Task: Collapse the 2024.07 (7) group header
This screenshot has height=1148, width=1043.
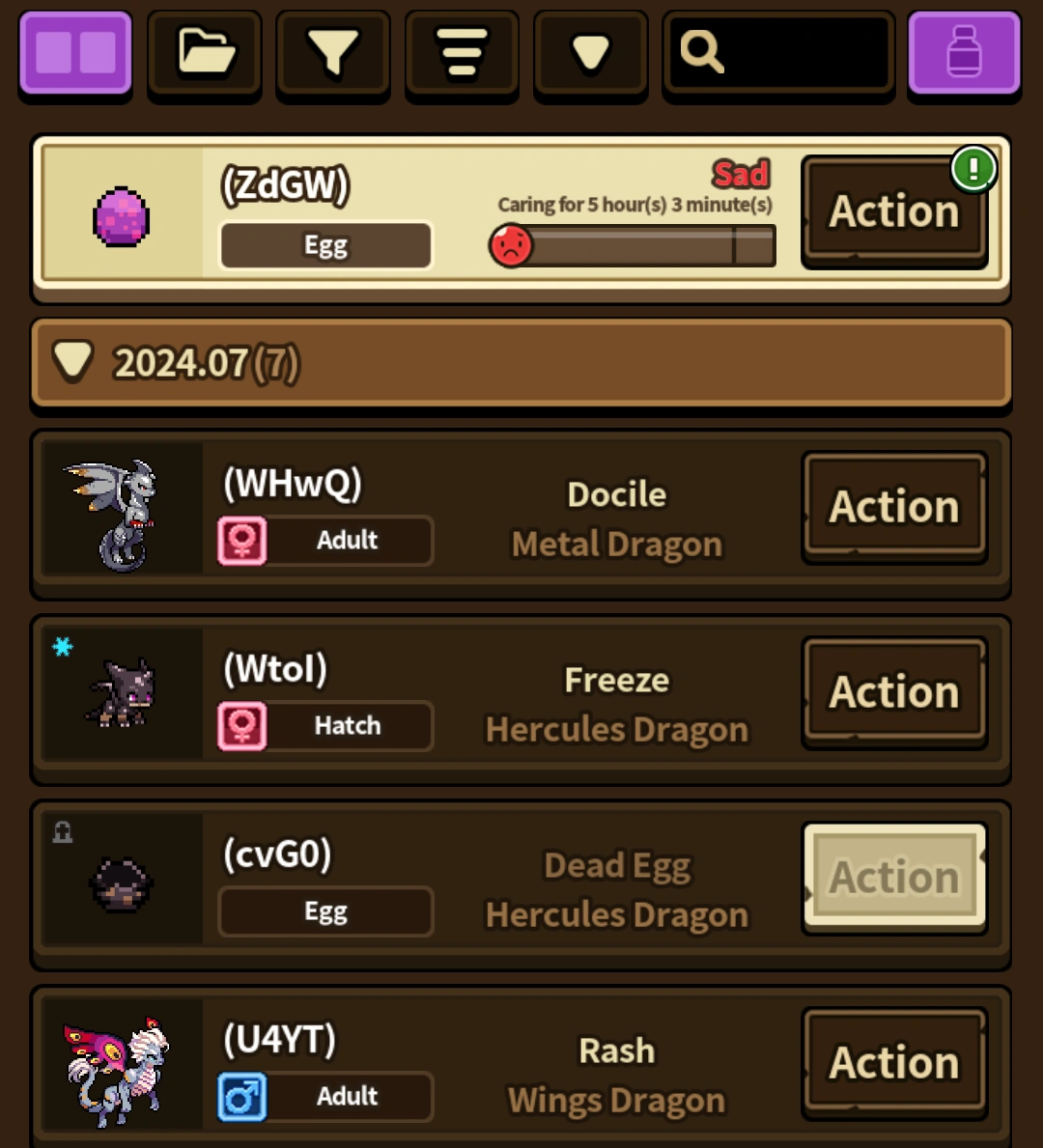Action: click(x=521, y=362)
